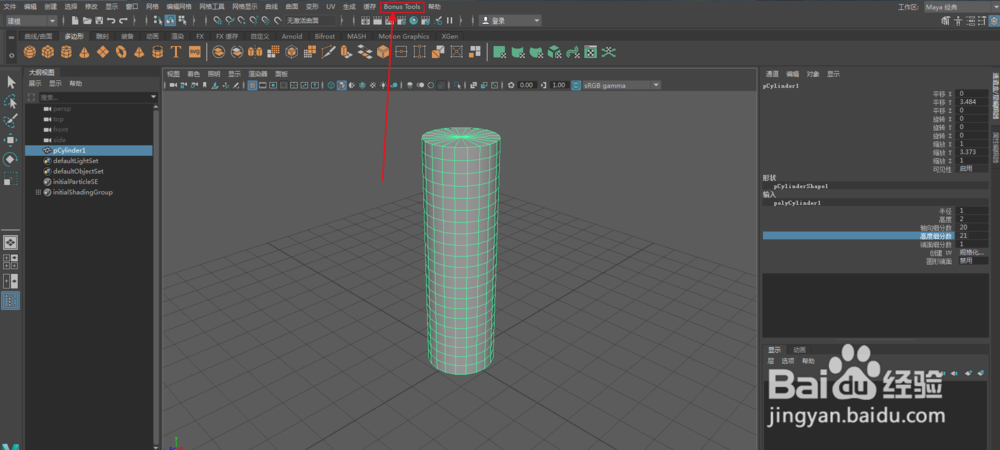The image size is (1000, 450).
Task: Select the arrow Select tool
Action: pos(11,82)
